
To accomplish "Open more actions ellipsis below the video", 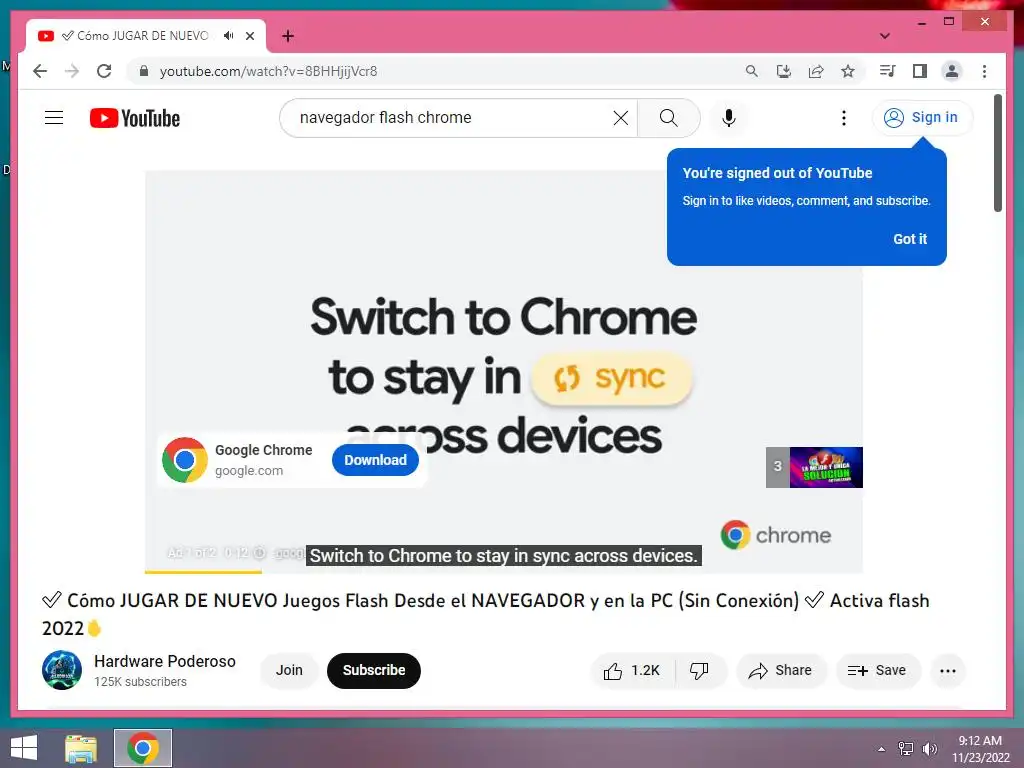I will point(948,671).
